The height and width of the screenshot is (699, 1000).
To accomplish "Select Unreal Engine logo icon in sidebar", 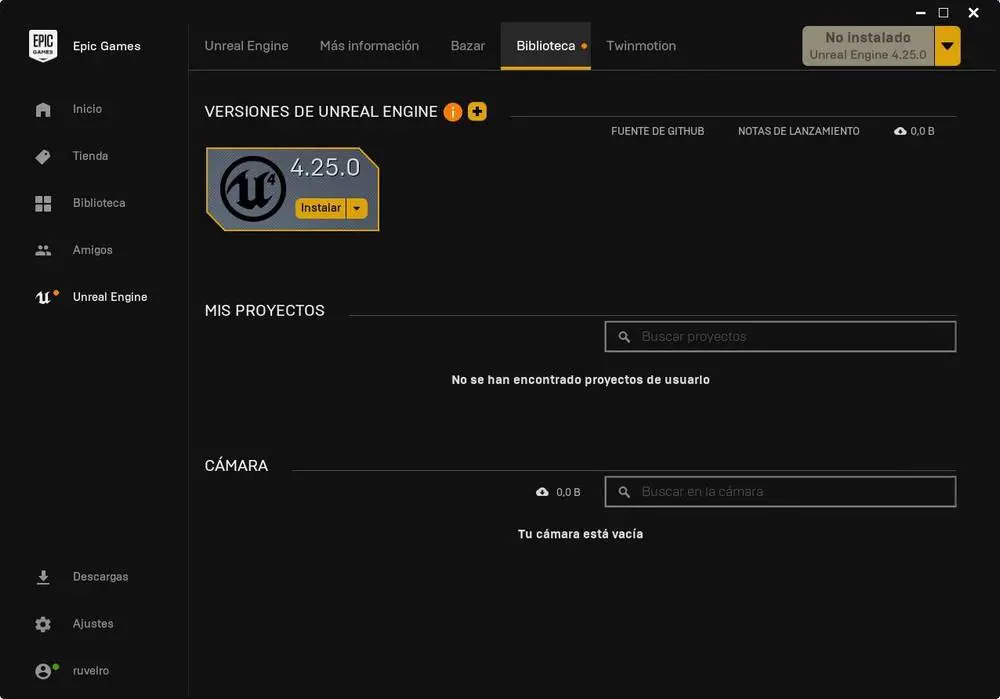I will 43,297.
